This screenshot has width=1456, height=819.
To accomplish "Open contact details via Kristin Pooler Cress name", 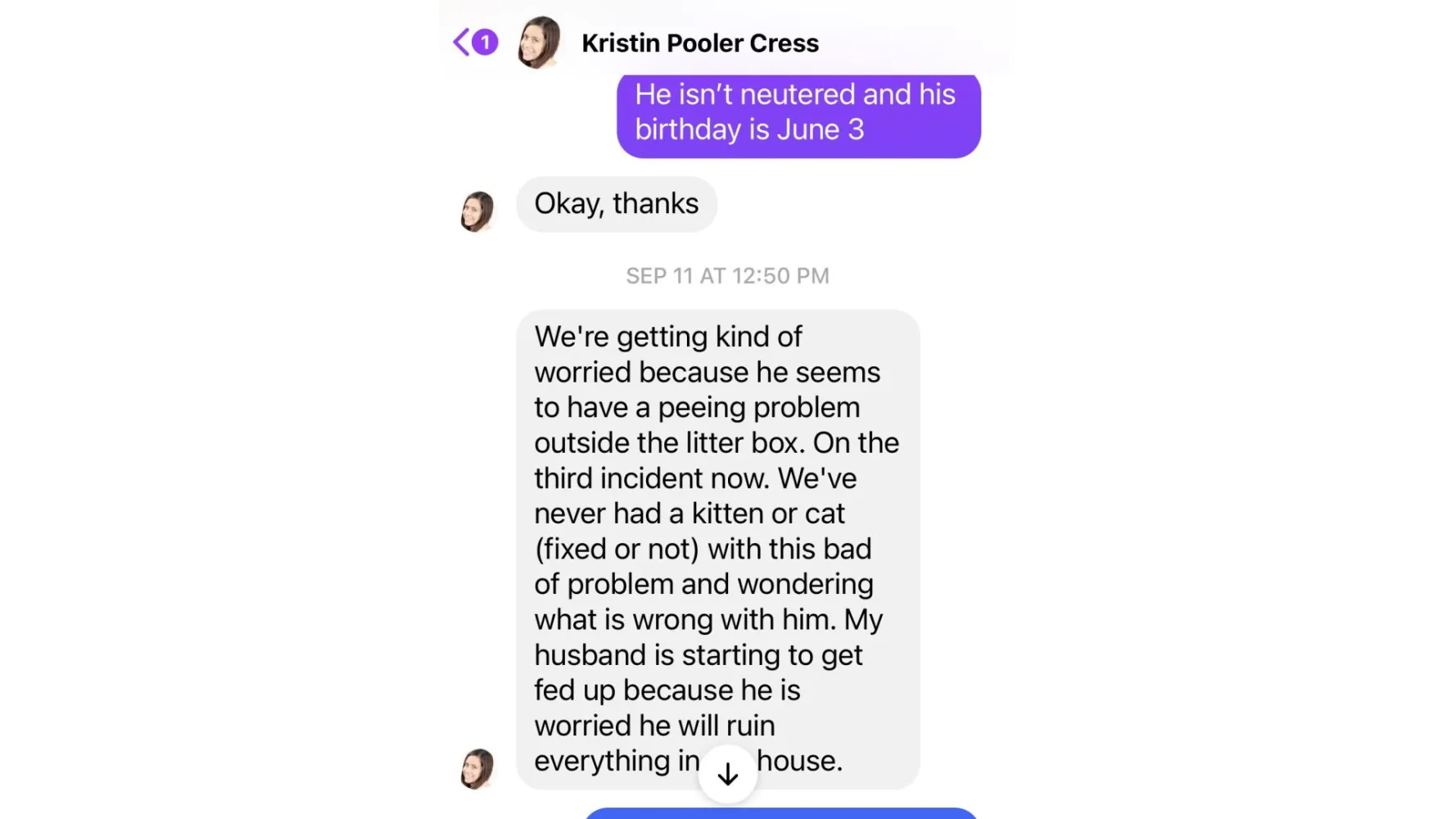I will 700,43.
